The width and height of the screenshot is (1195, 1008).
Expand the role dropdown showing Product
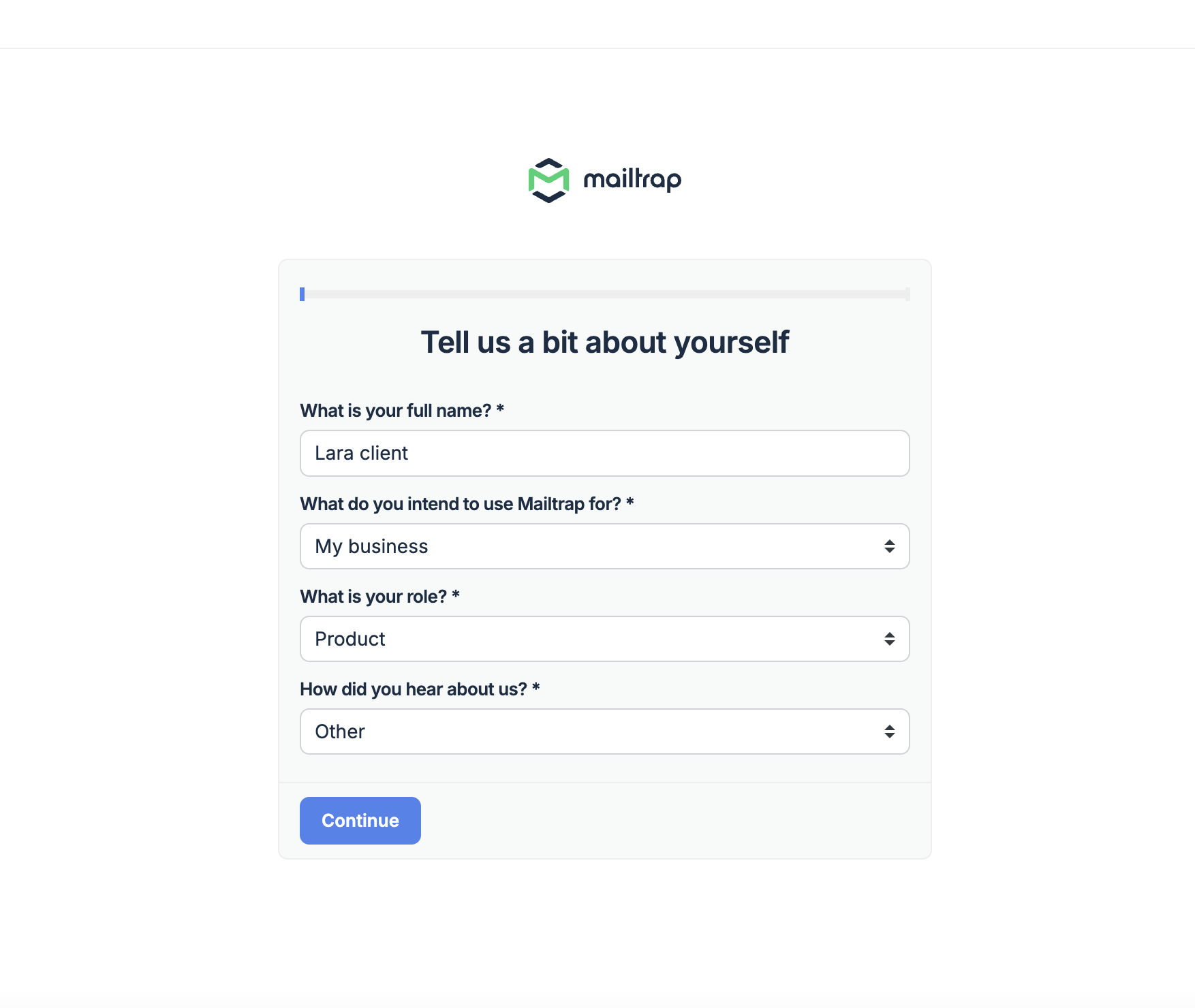pos(604,639)
